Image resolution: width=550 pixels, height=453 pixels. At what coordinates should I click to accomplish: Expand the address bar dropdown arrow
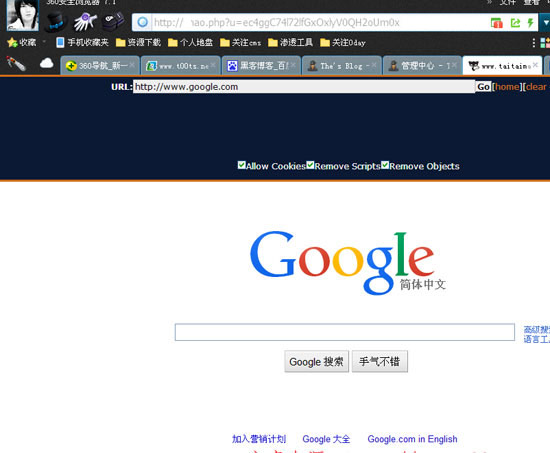pyautogui.click(x=545, y=22)
